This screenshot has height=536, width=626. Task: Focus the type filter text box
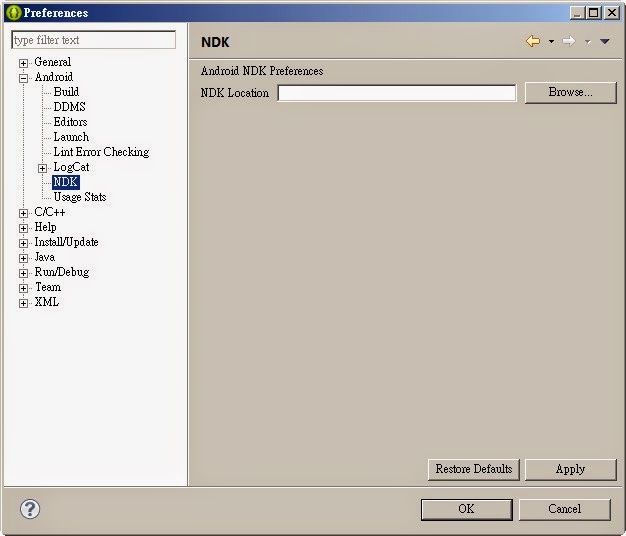(x=93, y=40)
